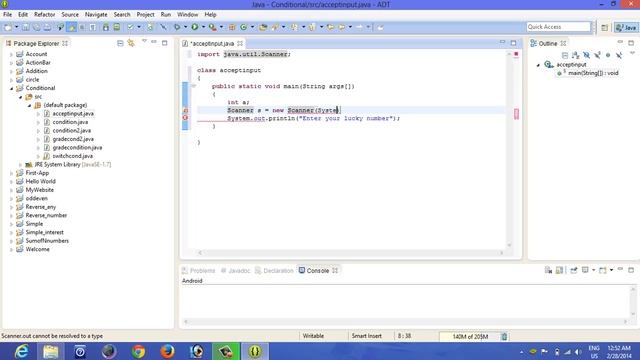Toggle Hide Fields in Outline

pyautogui.click(x=587, y=55)
